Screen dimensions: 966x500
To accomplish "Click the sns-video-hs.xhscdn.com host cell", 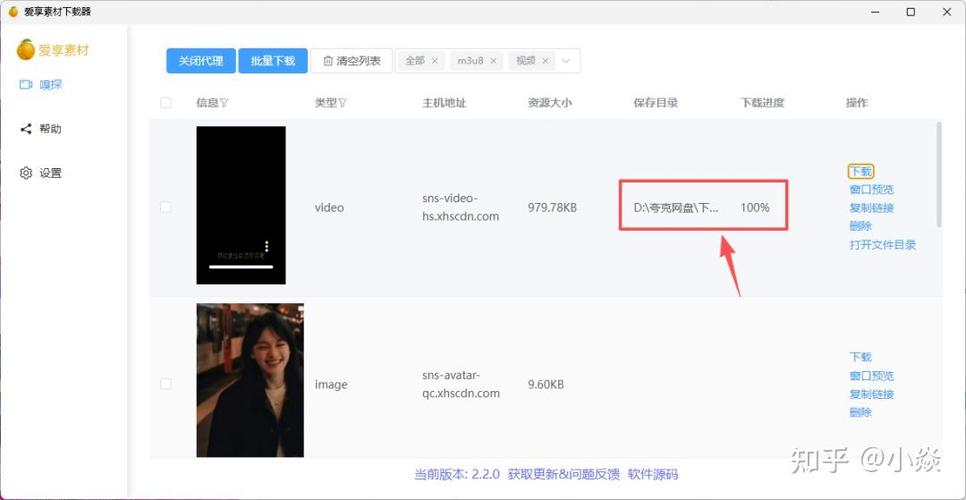I will coord(460,208).
